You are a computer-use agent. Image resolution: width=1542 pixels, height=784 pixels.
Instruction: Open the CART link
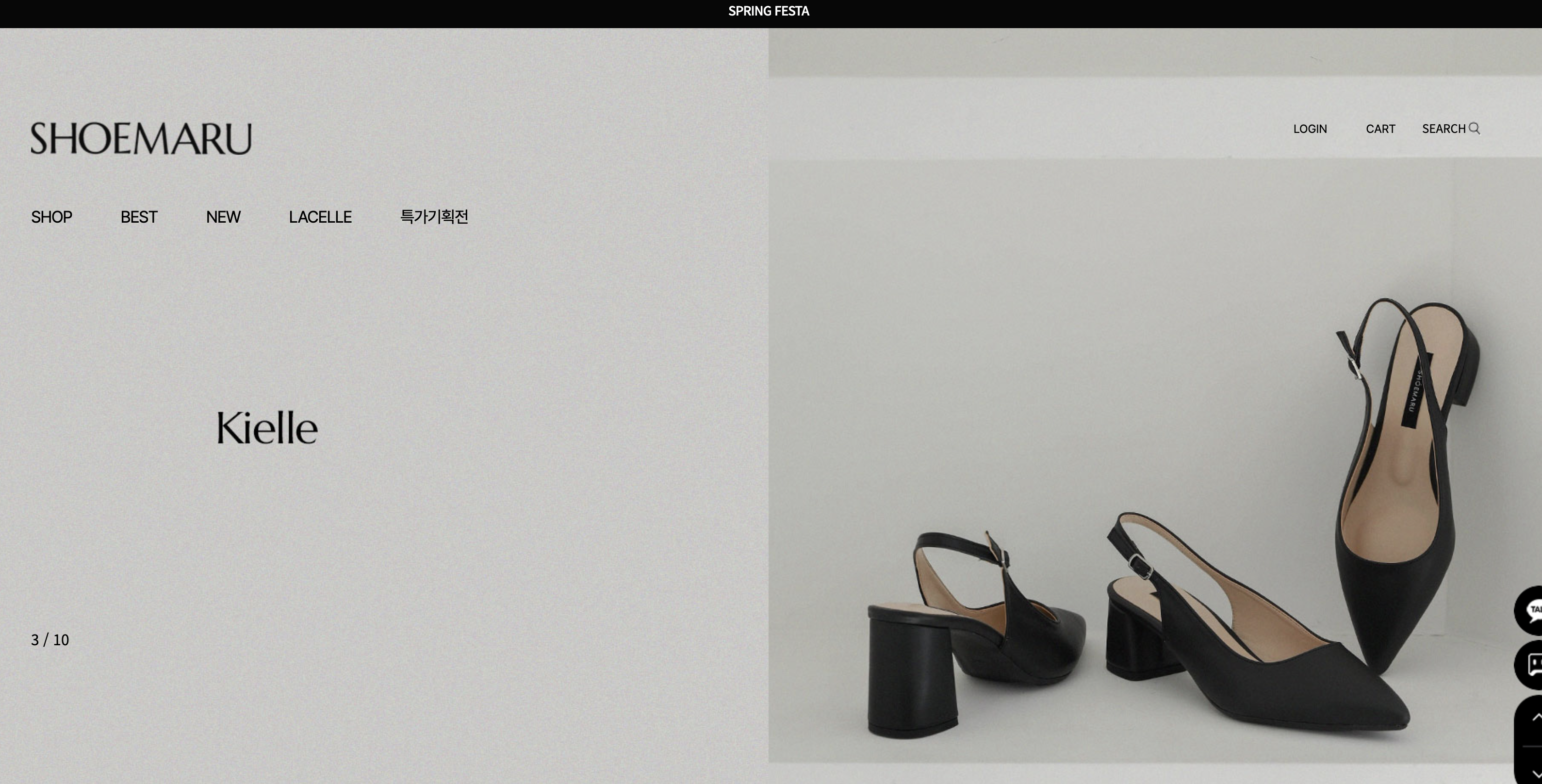click(1380, 129)
